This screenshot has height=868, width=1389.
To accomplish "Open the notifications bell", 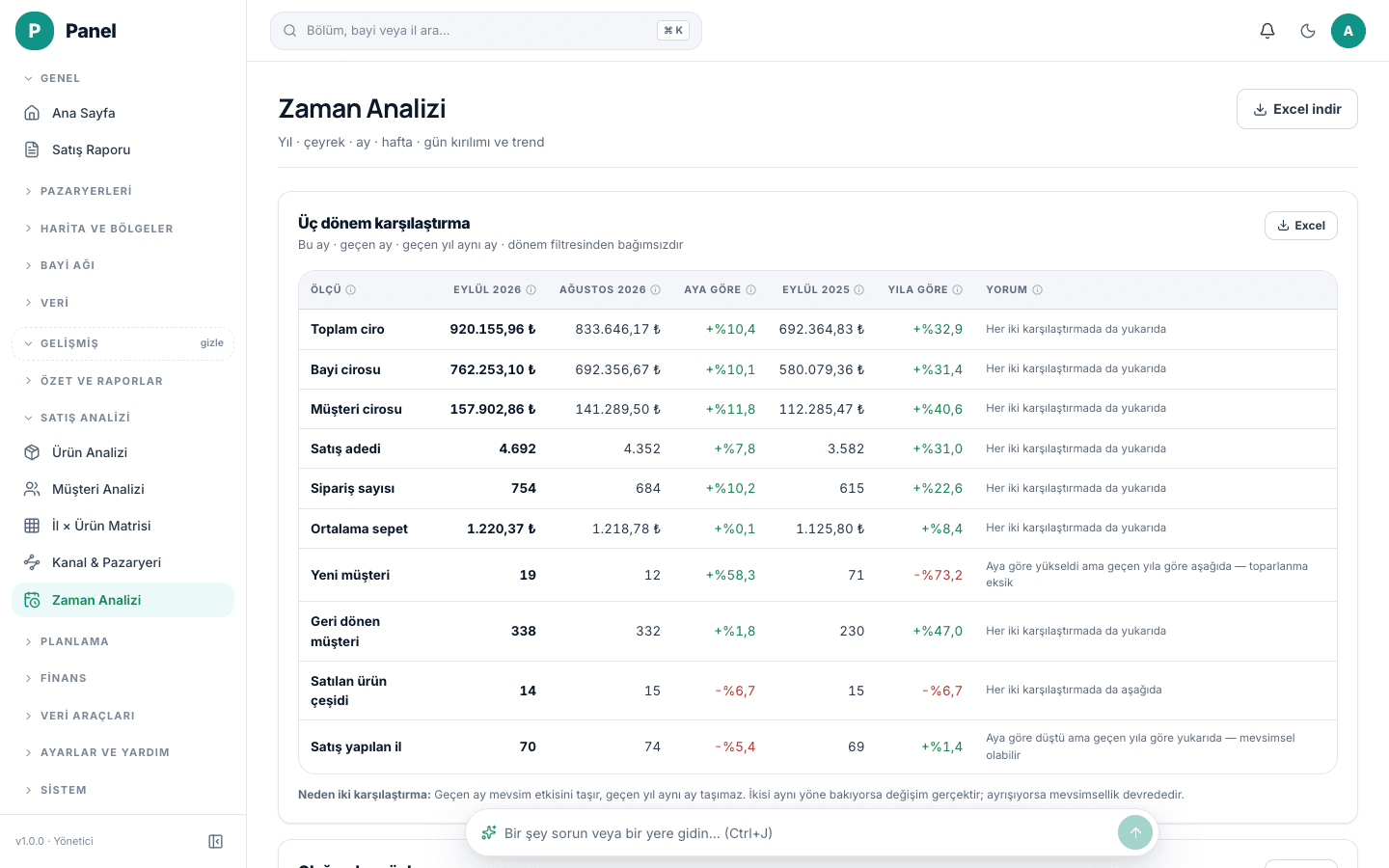I will click(x=1267, y=31).
